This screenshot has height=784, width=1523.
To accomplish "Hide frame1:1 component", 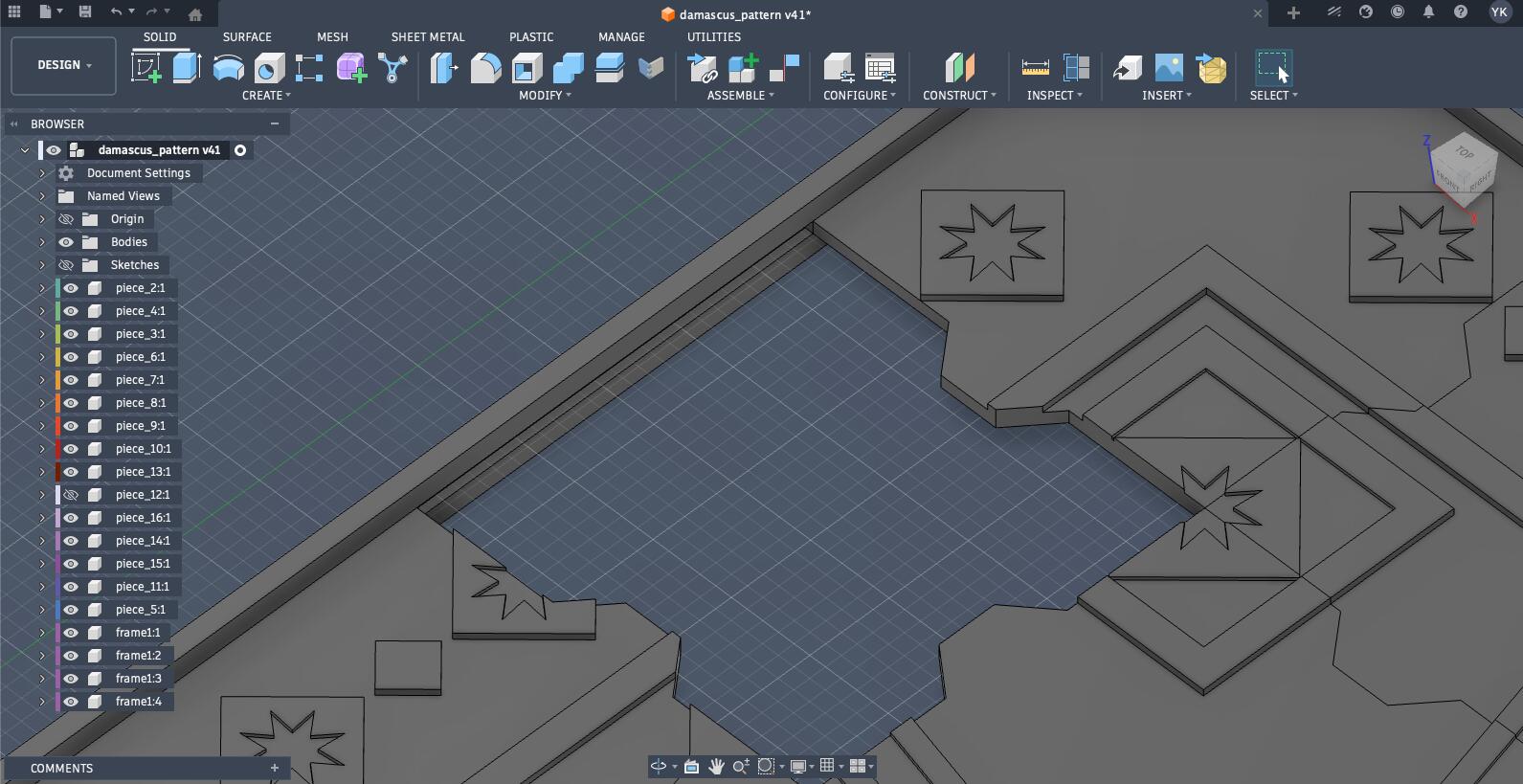I will [x=71, y=633].
